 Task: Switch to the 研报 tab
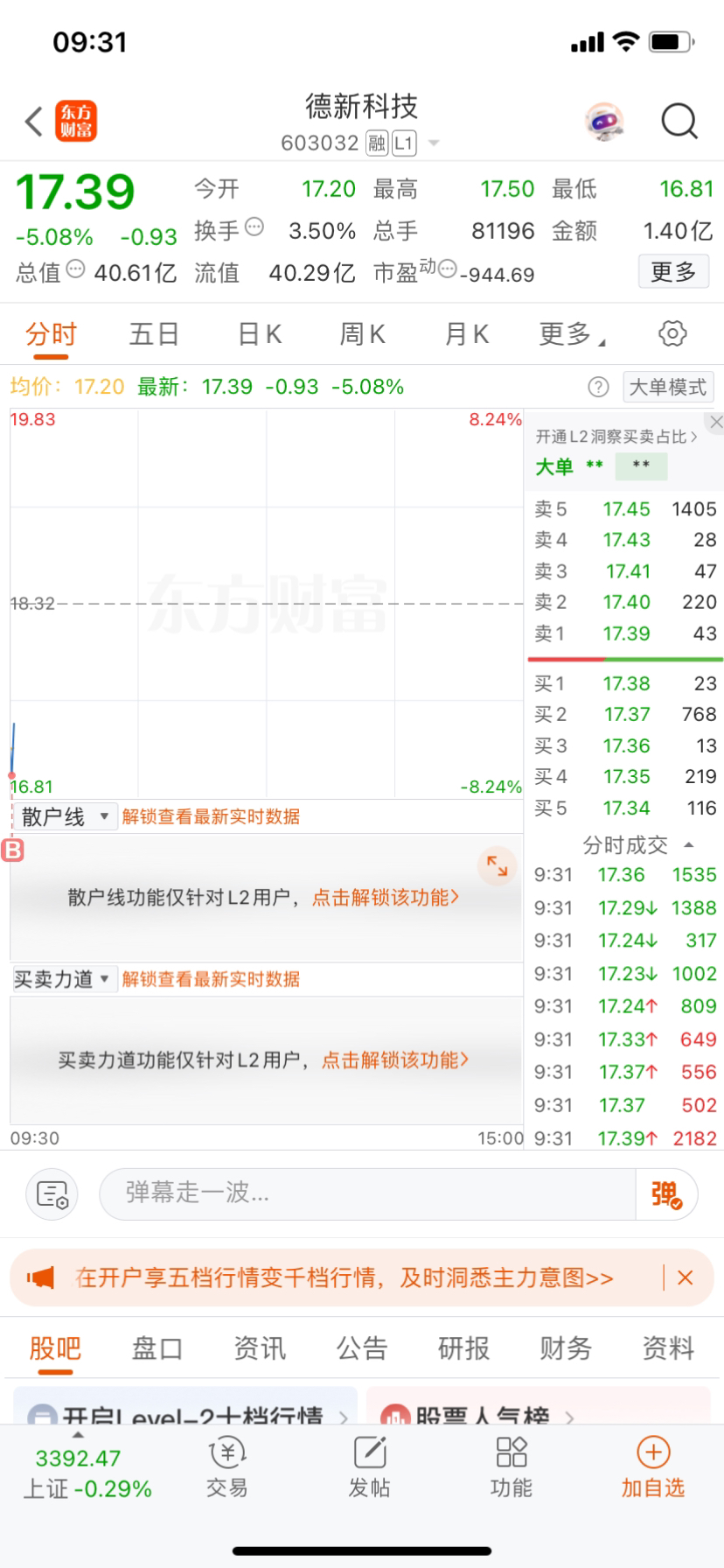[463, 1348]
